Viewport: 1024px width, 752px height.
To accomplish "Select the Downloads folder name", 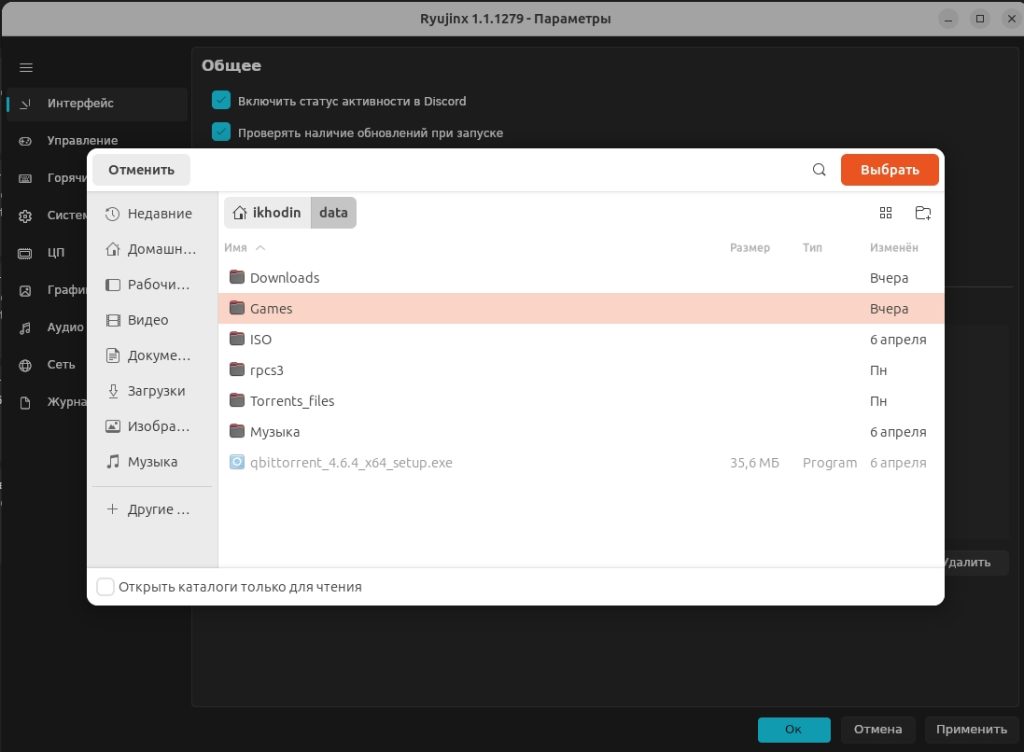I will pos(285,277).
